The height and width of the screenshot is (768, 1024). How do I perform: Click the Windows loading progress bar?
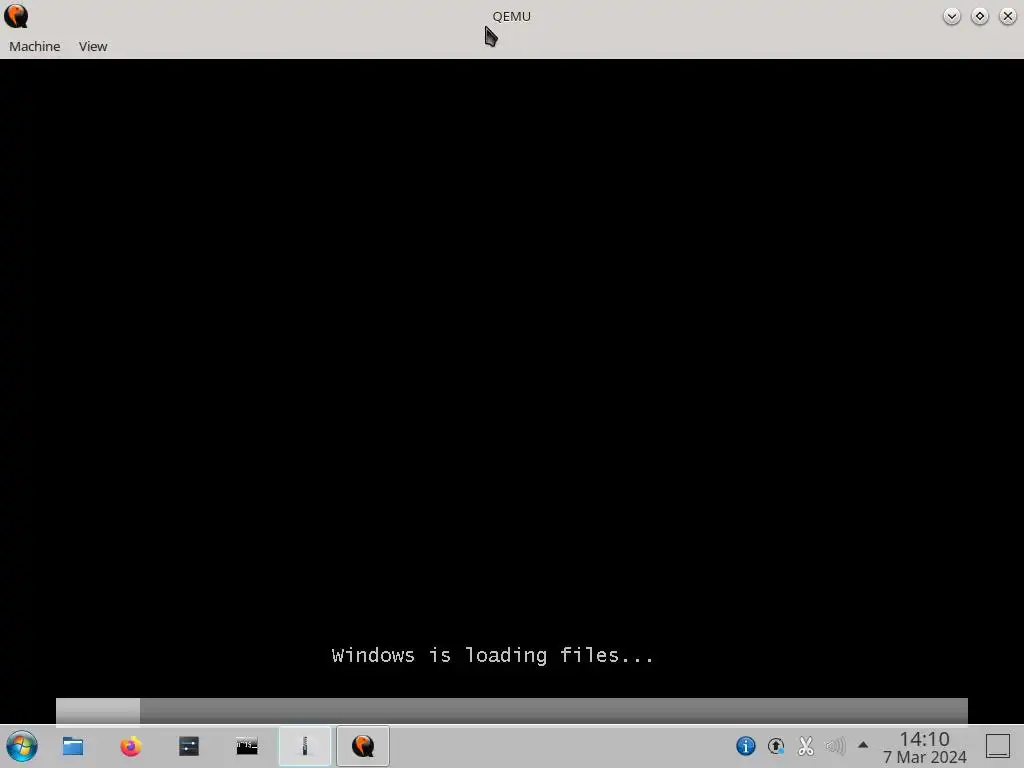pyautogui.click(x=512, y=711)
